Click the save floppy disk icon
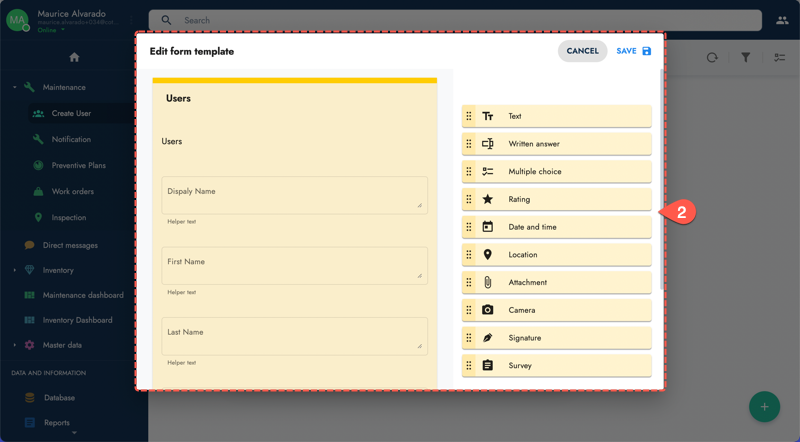Image resolution: width=800 pixels, height=442 pixels. (646, 51)
